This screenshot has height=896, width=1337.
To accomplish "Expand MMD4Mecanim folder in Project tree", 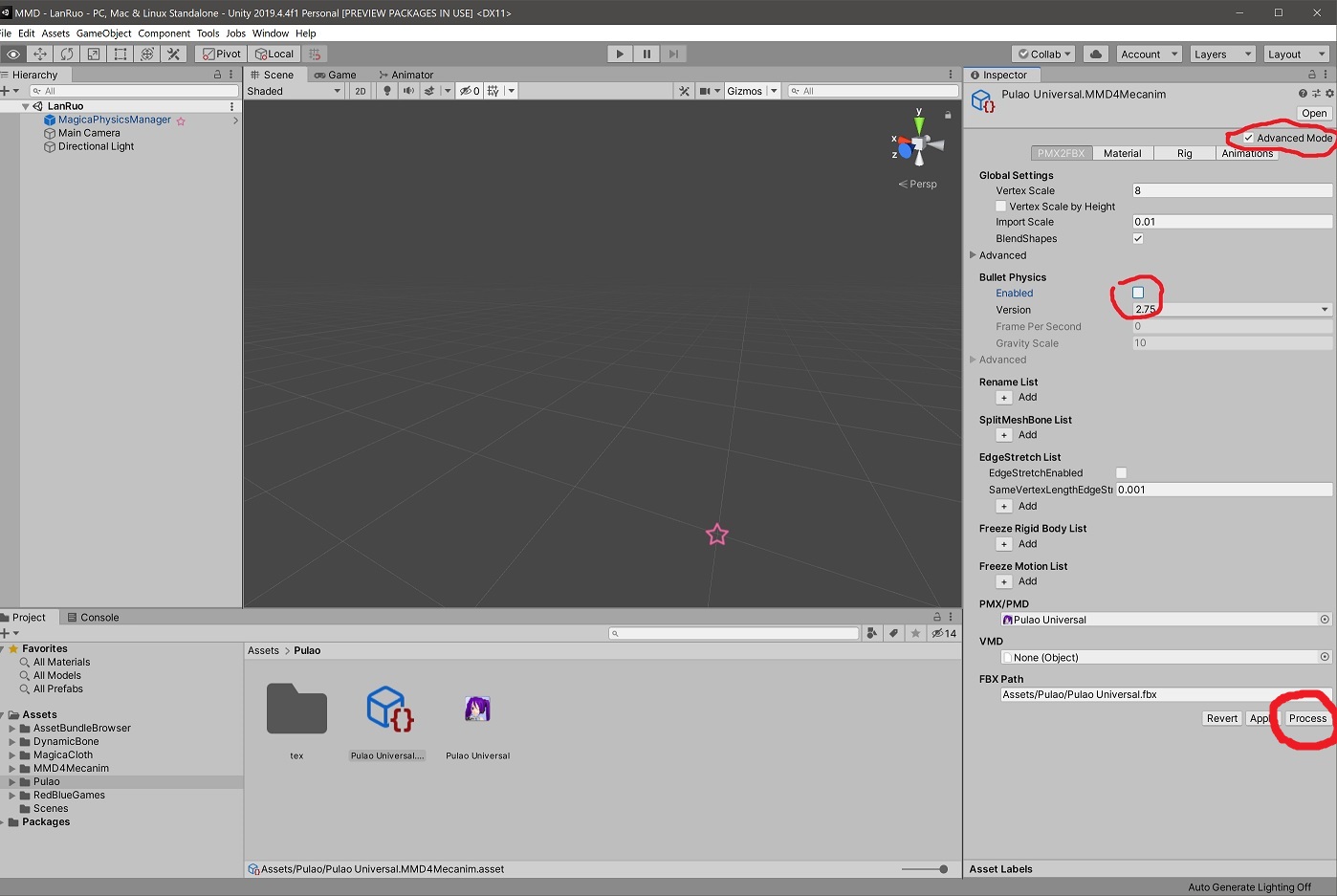I will (x=12, y=768).
